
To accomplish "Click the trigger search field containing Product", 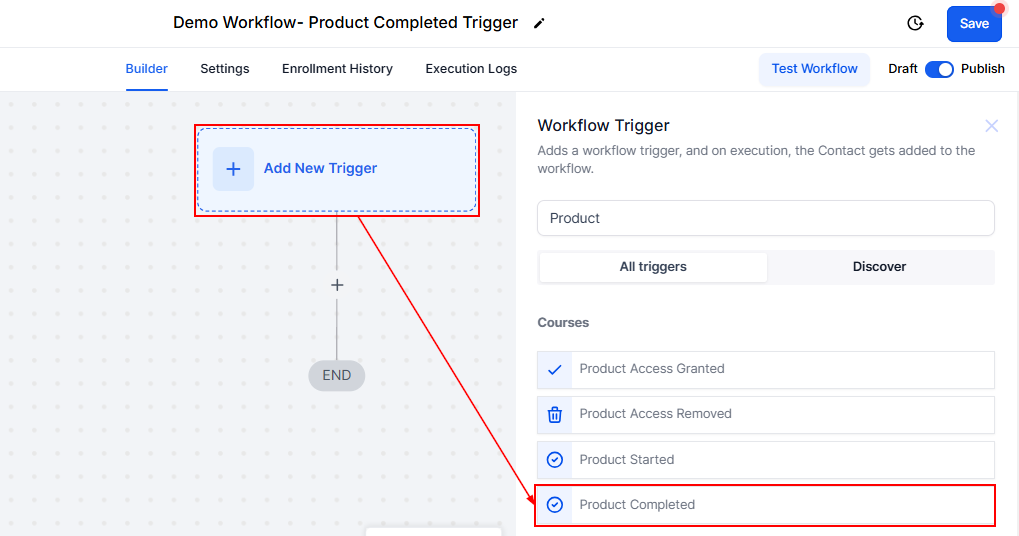I will (765, 218).
